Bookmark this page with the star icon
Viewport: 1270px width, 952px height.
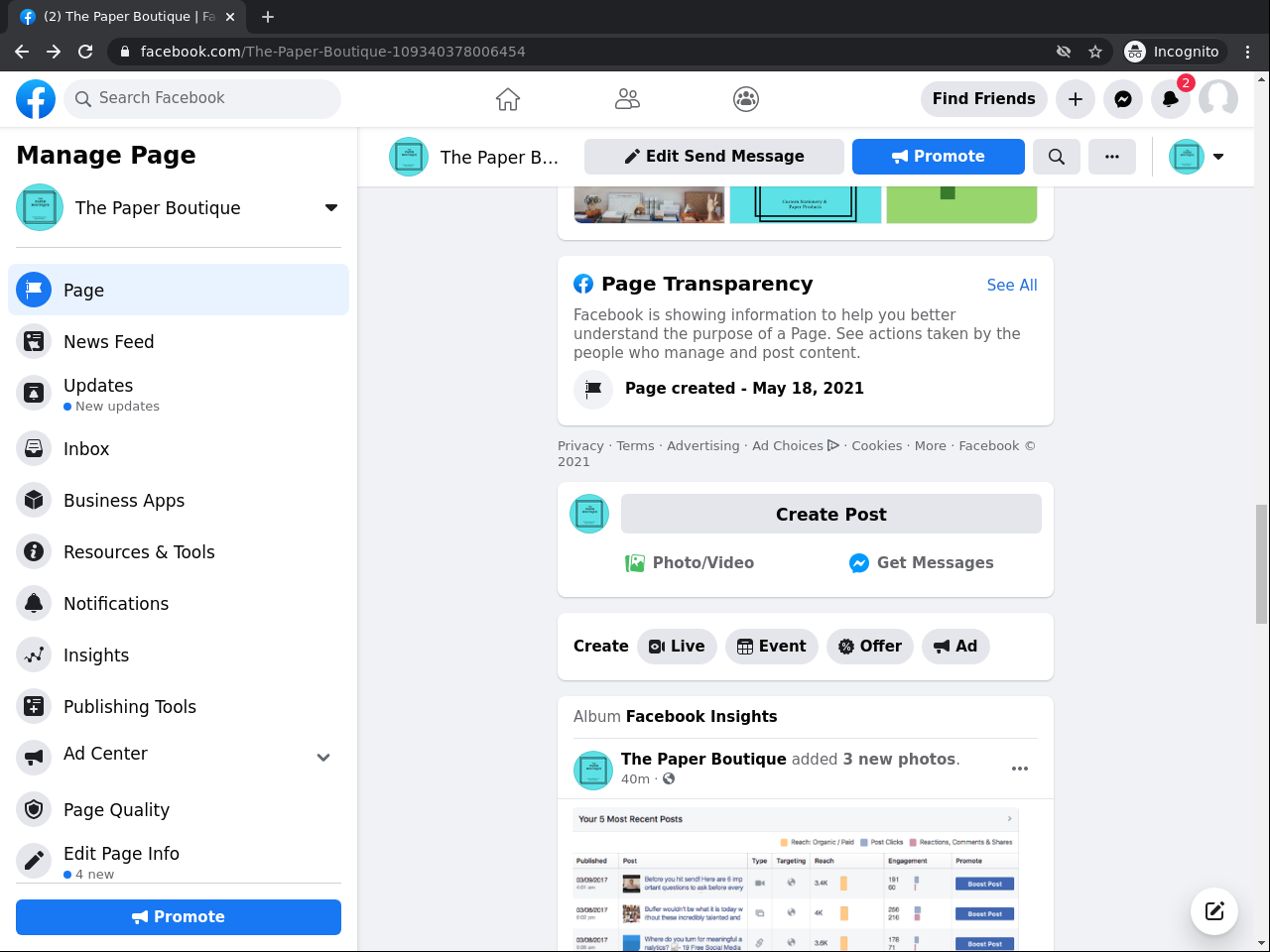1095,52
